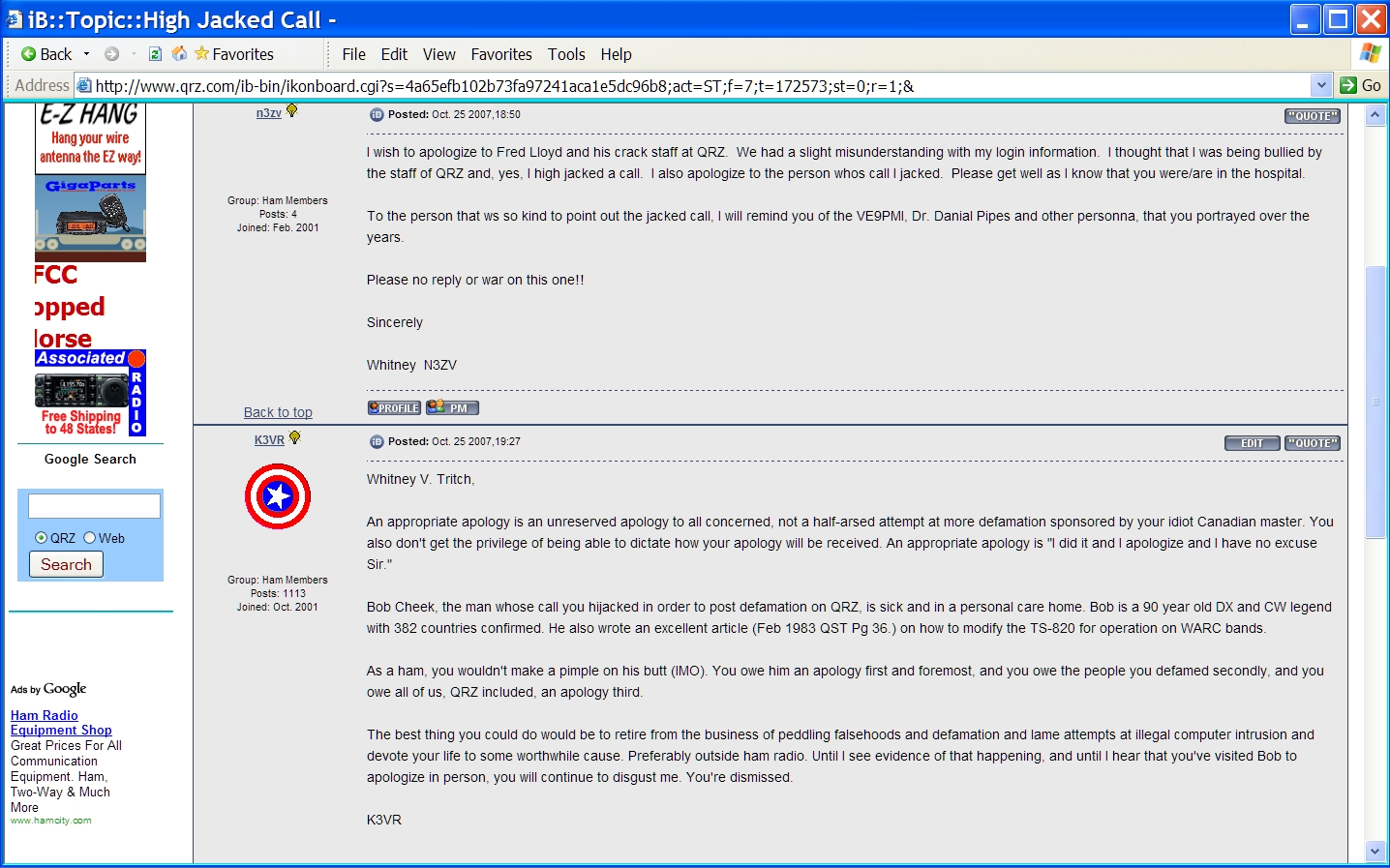Select the Web radio button
The width and height of the screenshot is (1390, 868).
point(89,538)
